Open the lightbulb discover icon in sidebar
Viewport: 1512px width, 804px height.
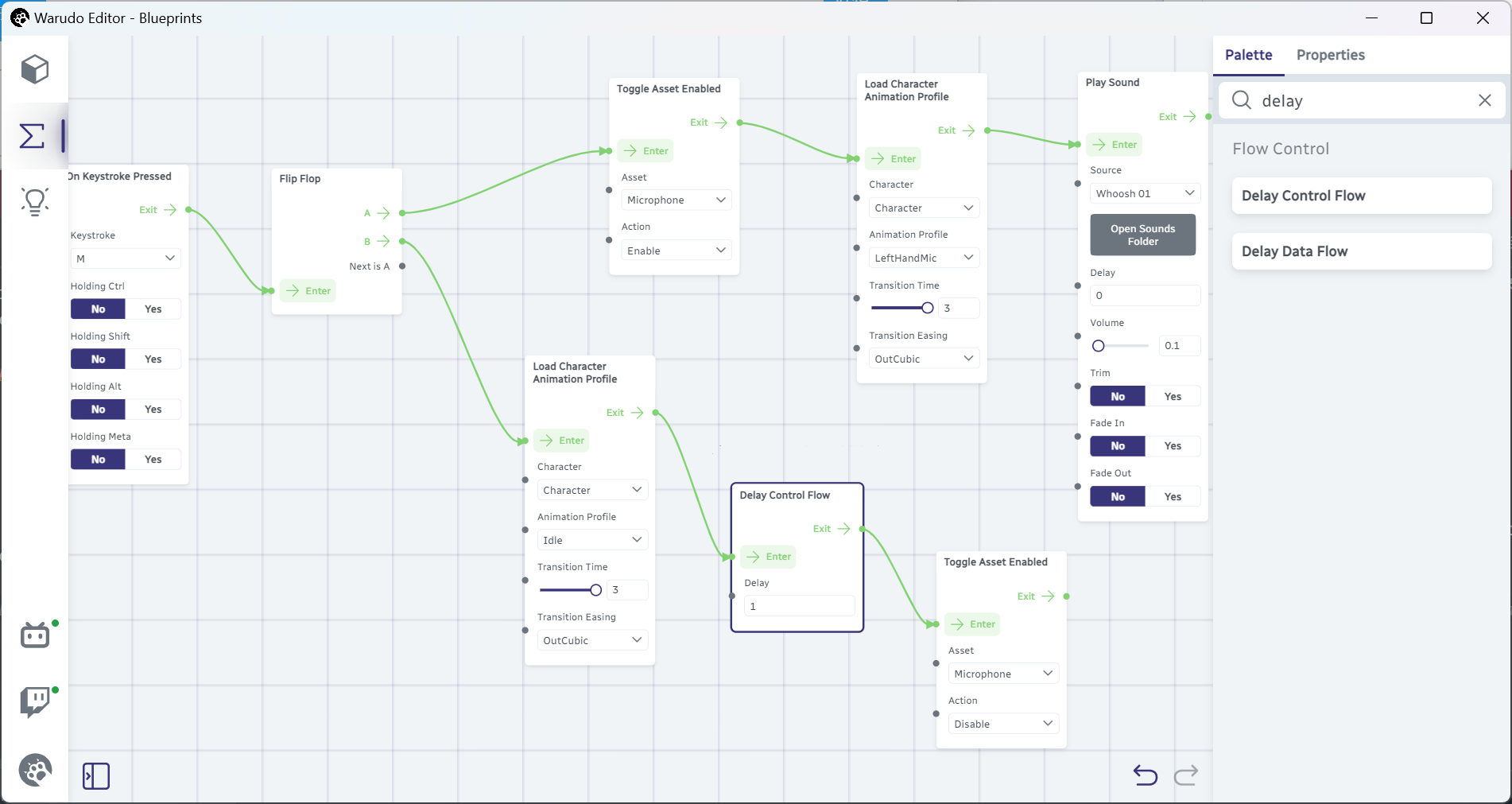pos(35,201)
